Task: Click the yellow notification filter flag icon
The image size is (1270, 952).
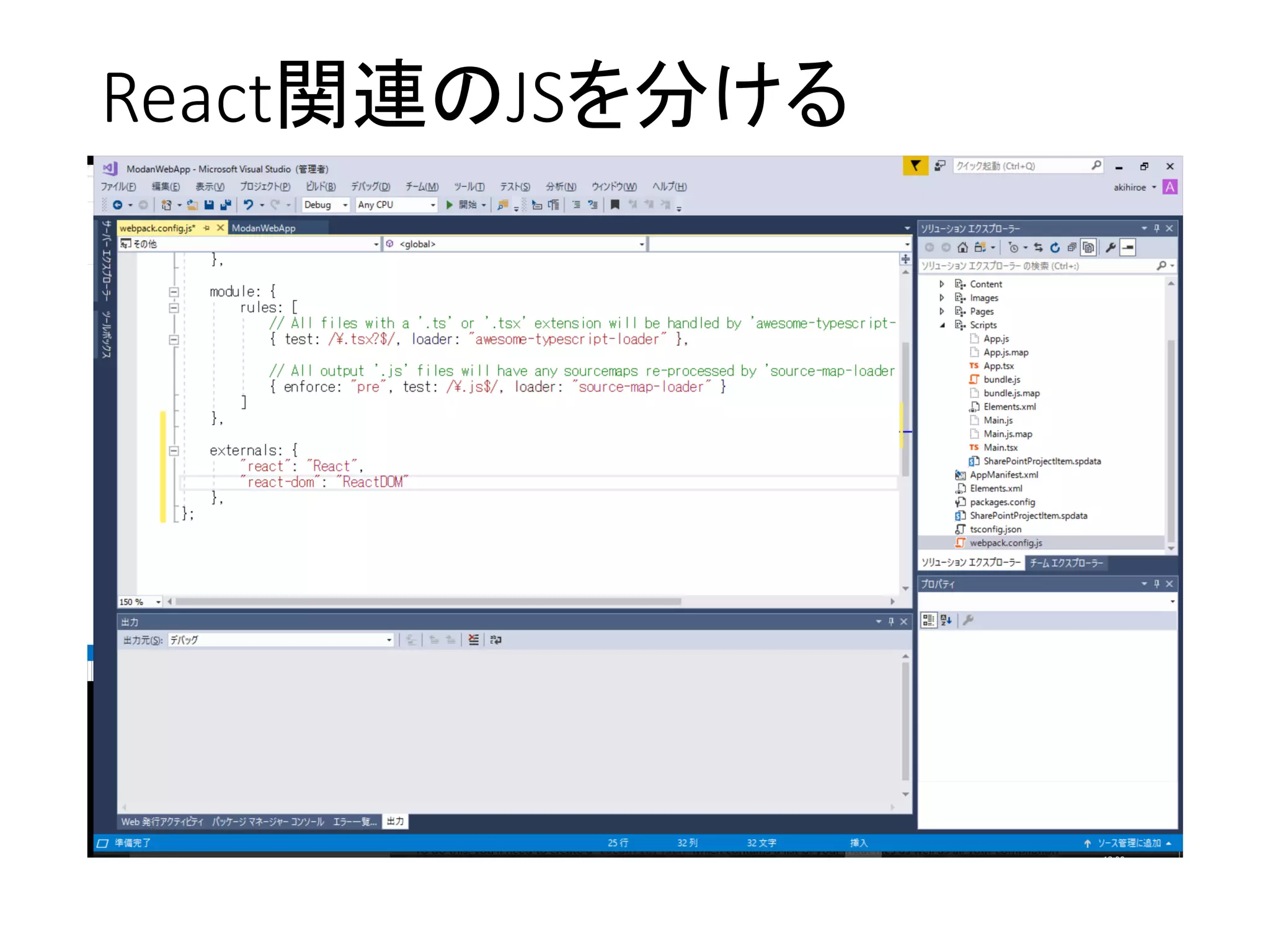Action: 915,165
